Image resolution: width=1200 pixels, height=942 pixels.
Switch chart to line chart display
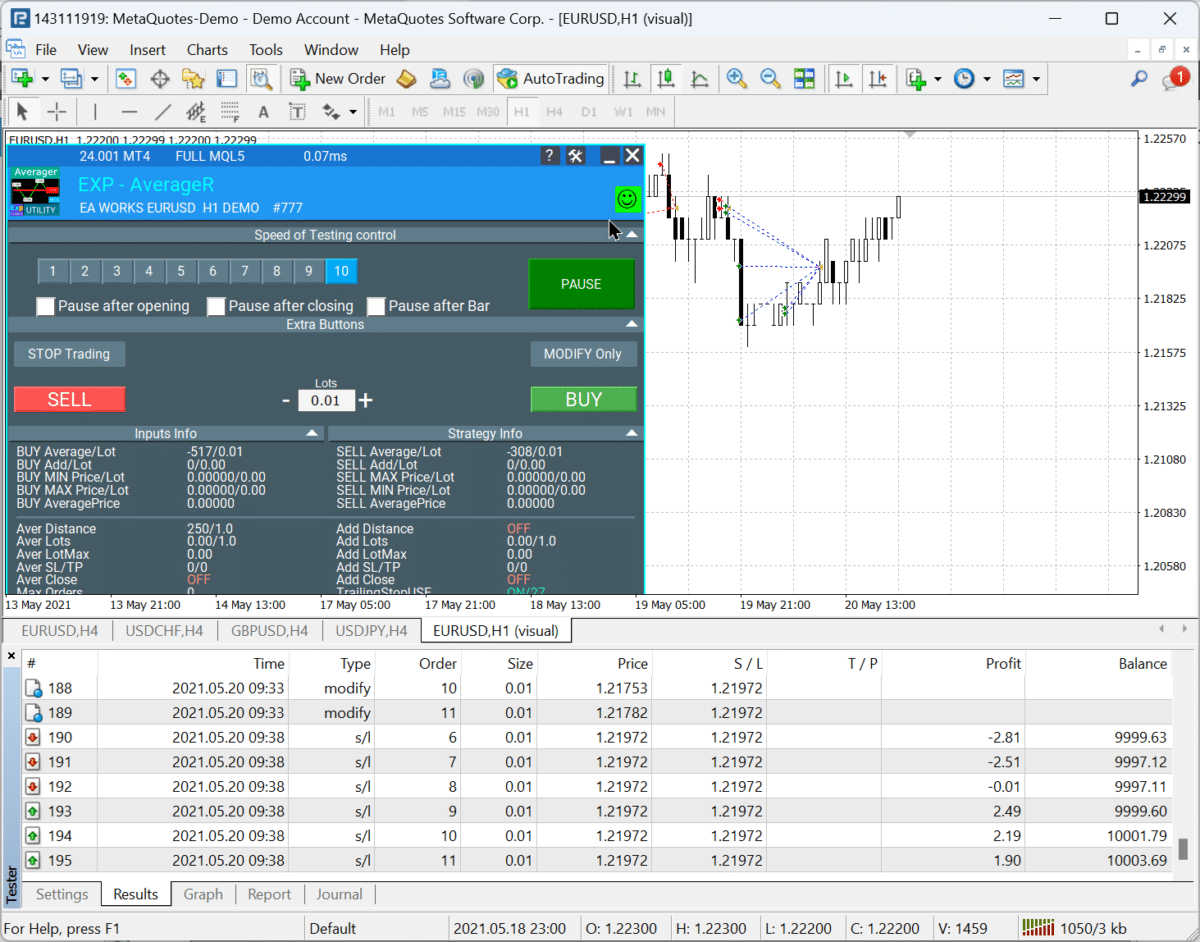pyautogui.click(x=700, y=78)
